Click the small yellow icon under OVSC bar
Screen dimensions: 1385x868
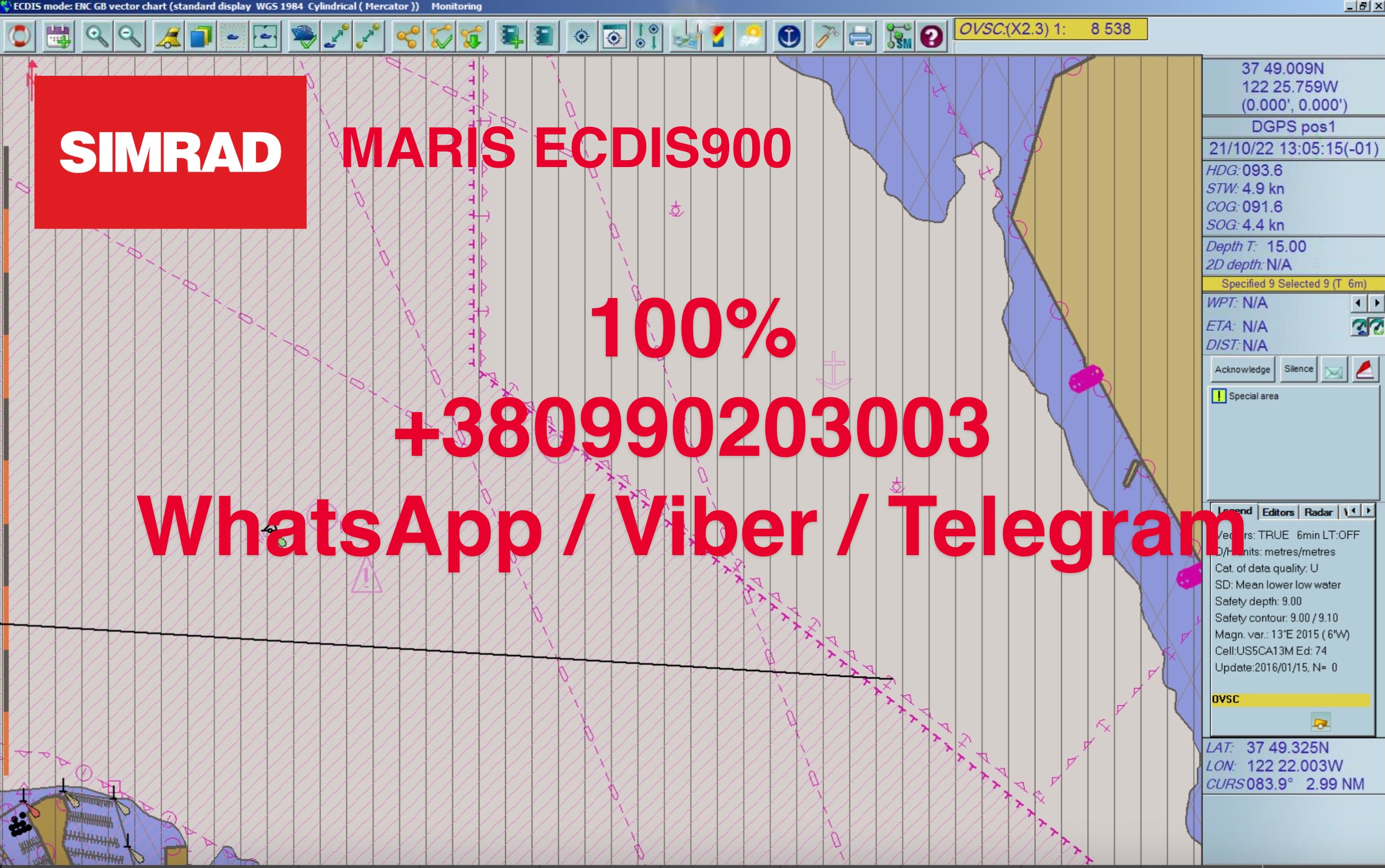(x=1321, y=723)
